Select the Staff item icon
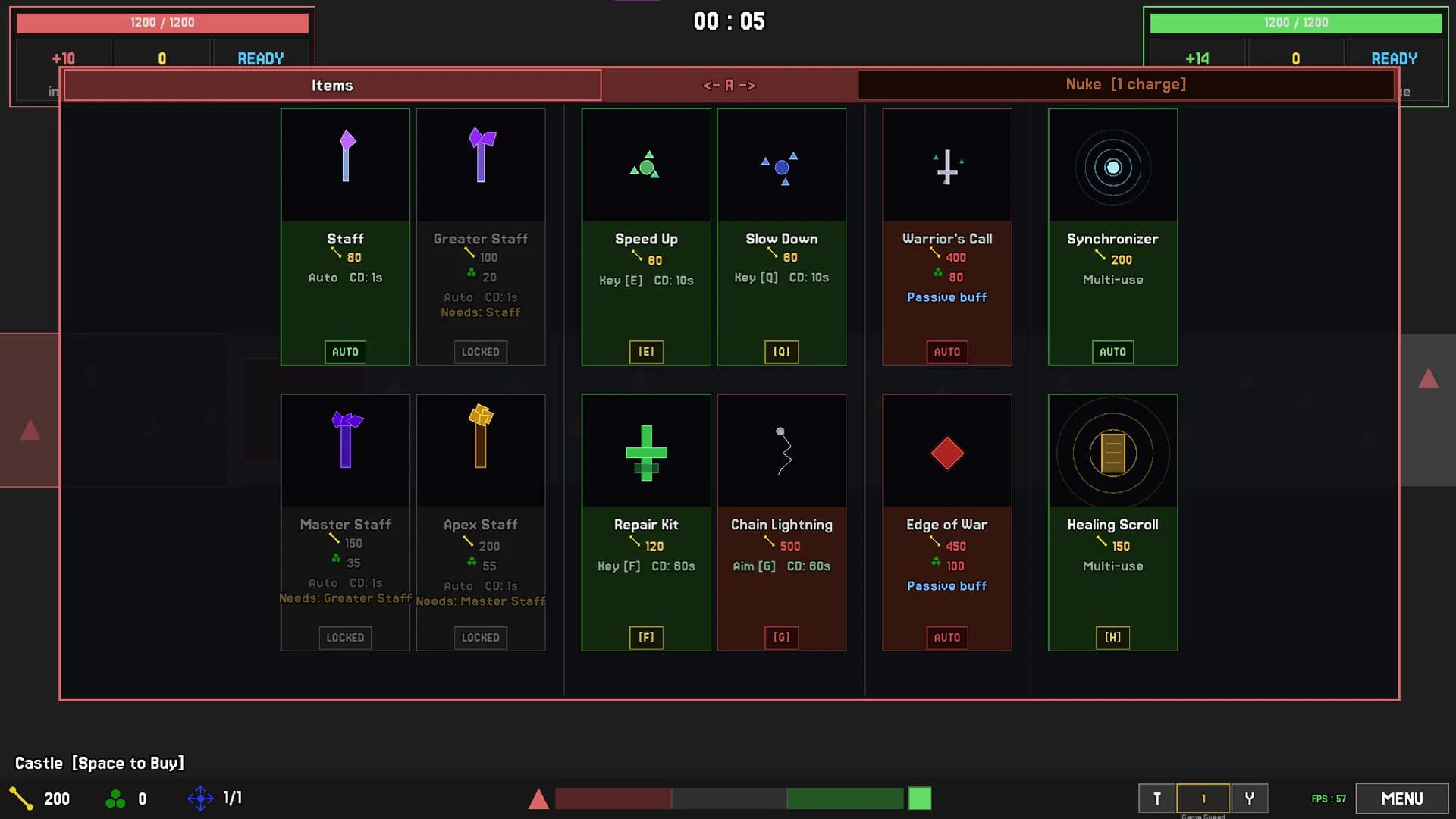1456x819 pixels. 347,156
